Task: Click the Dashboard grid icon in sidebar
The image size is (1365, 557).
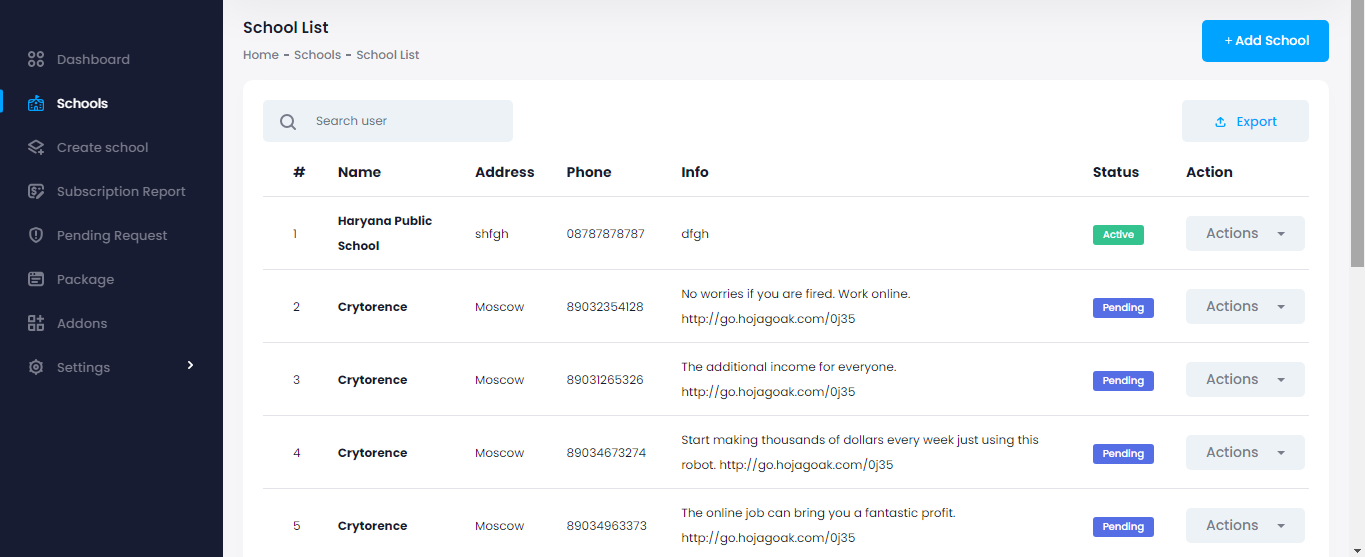Action: pyautogui.click(x=36, y=59)
